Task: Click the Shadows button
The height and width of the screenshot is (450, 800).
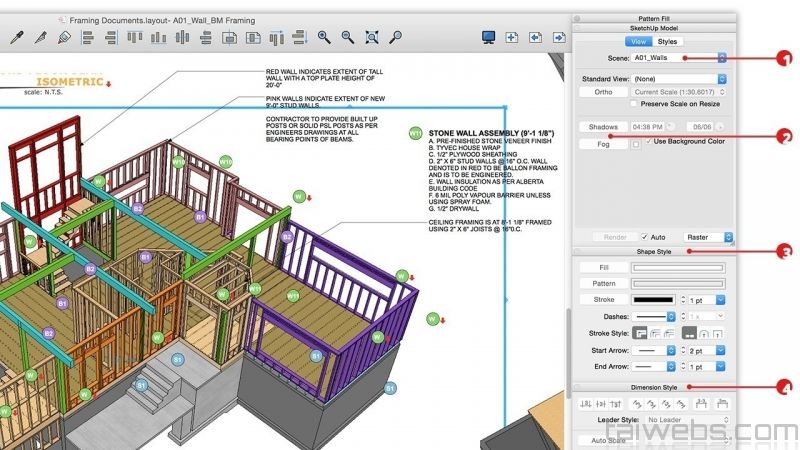Action: point(604,127)
